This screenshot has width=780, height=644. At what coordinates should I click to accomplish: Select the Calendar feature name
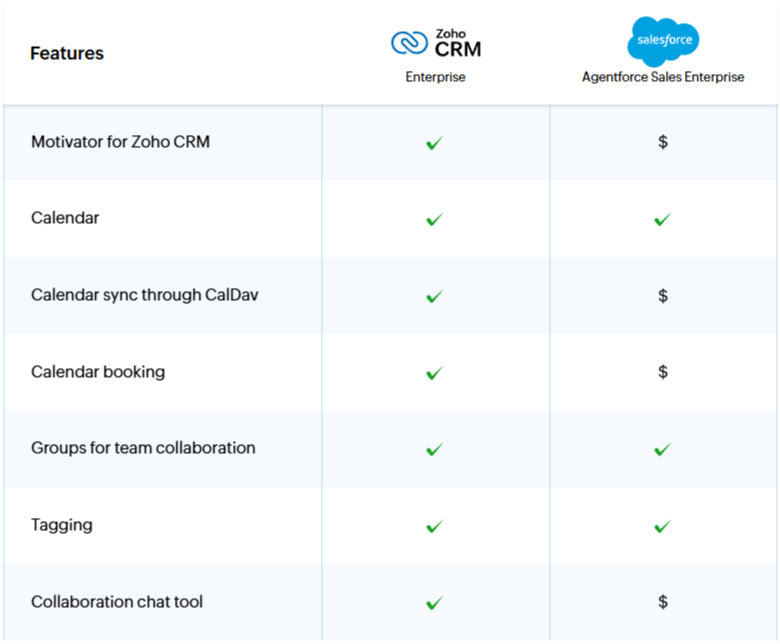tap(65, 218)
